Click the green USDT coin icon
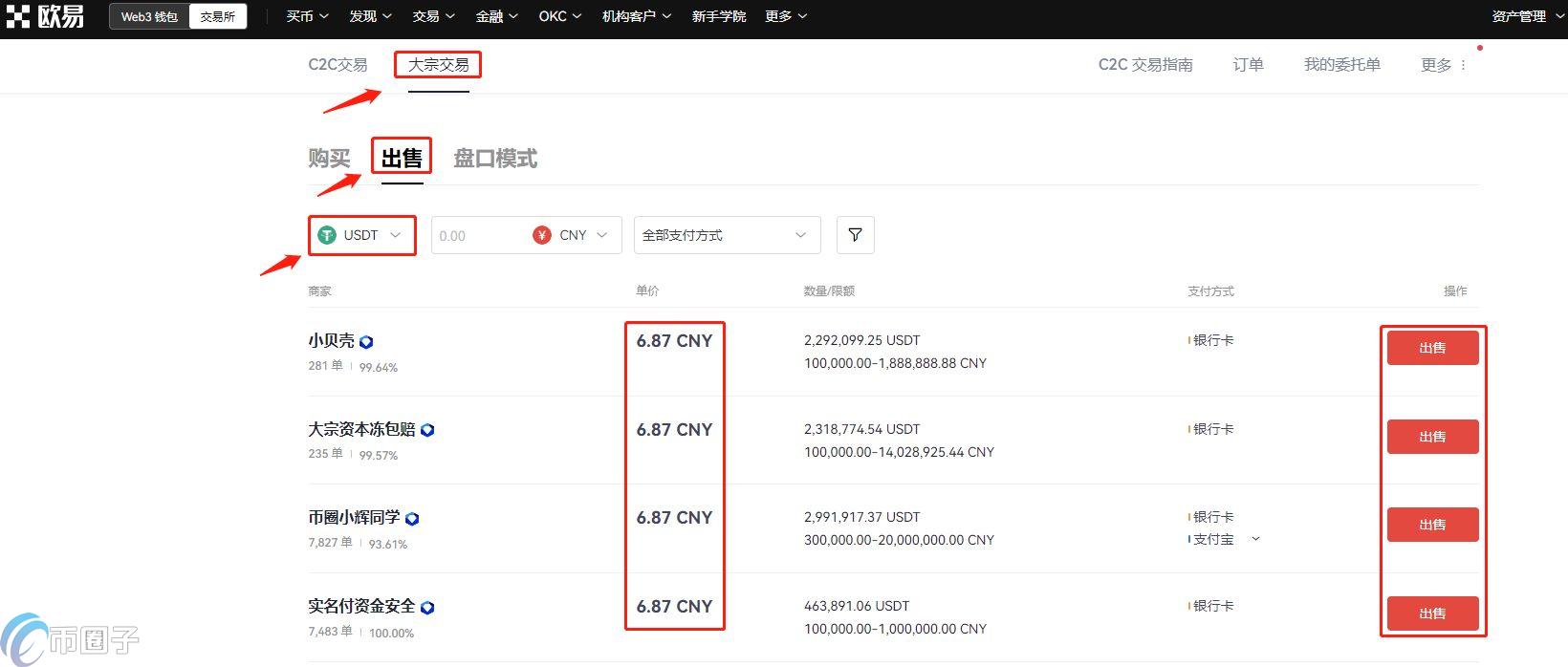This screenshot has width=1568, height=667. [327, 235]
